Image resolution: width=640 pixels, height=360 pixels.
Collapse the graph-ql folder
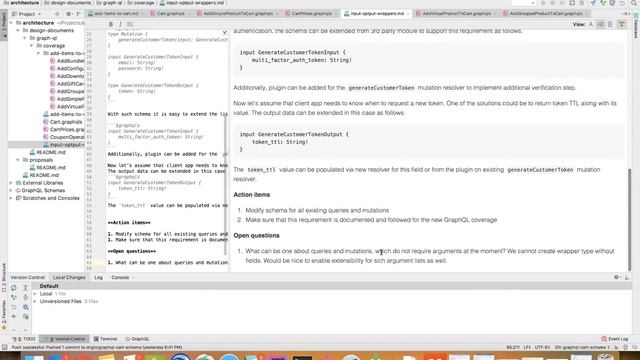point(25,38)
